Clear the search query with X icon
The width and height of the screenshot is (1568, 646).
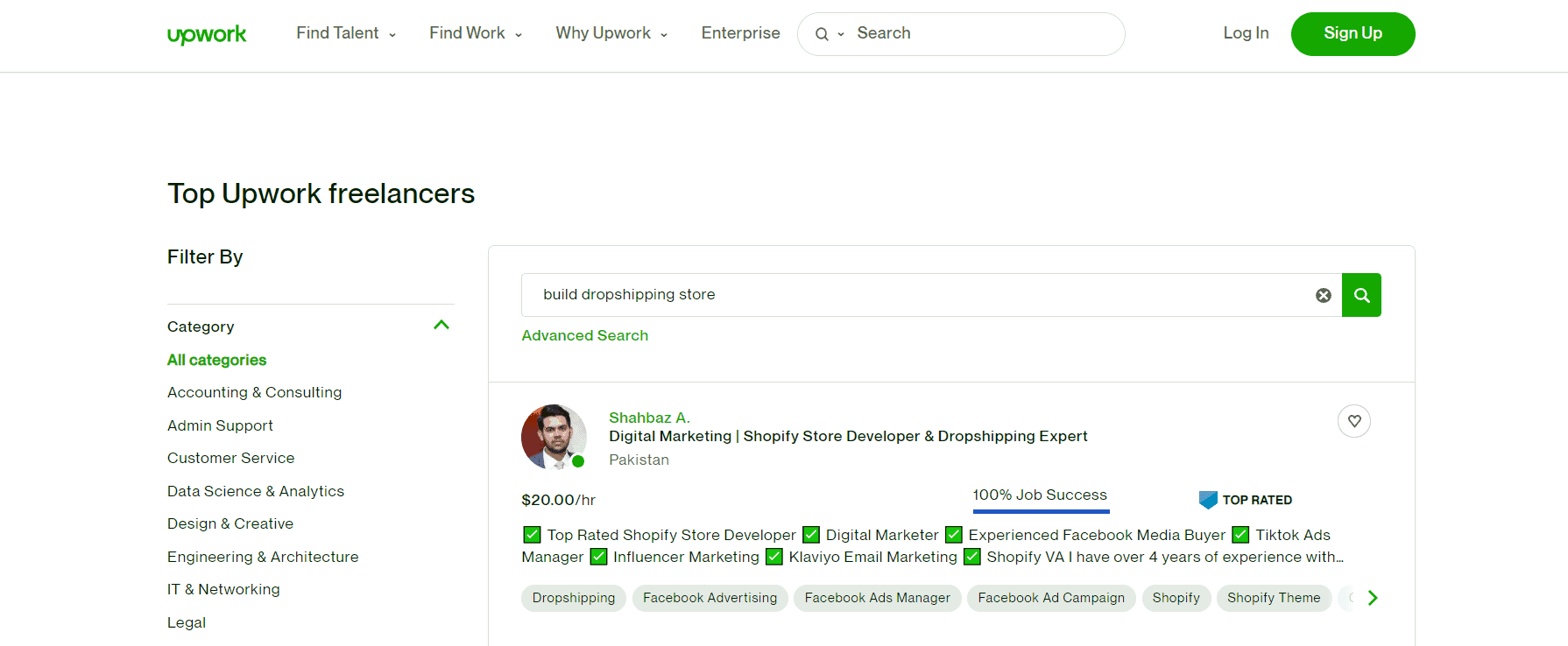[1323, 296]
